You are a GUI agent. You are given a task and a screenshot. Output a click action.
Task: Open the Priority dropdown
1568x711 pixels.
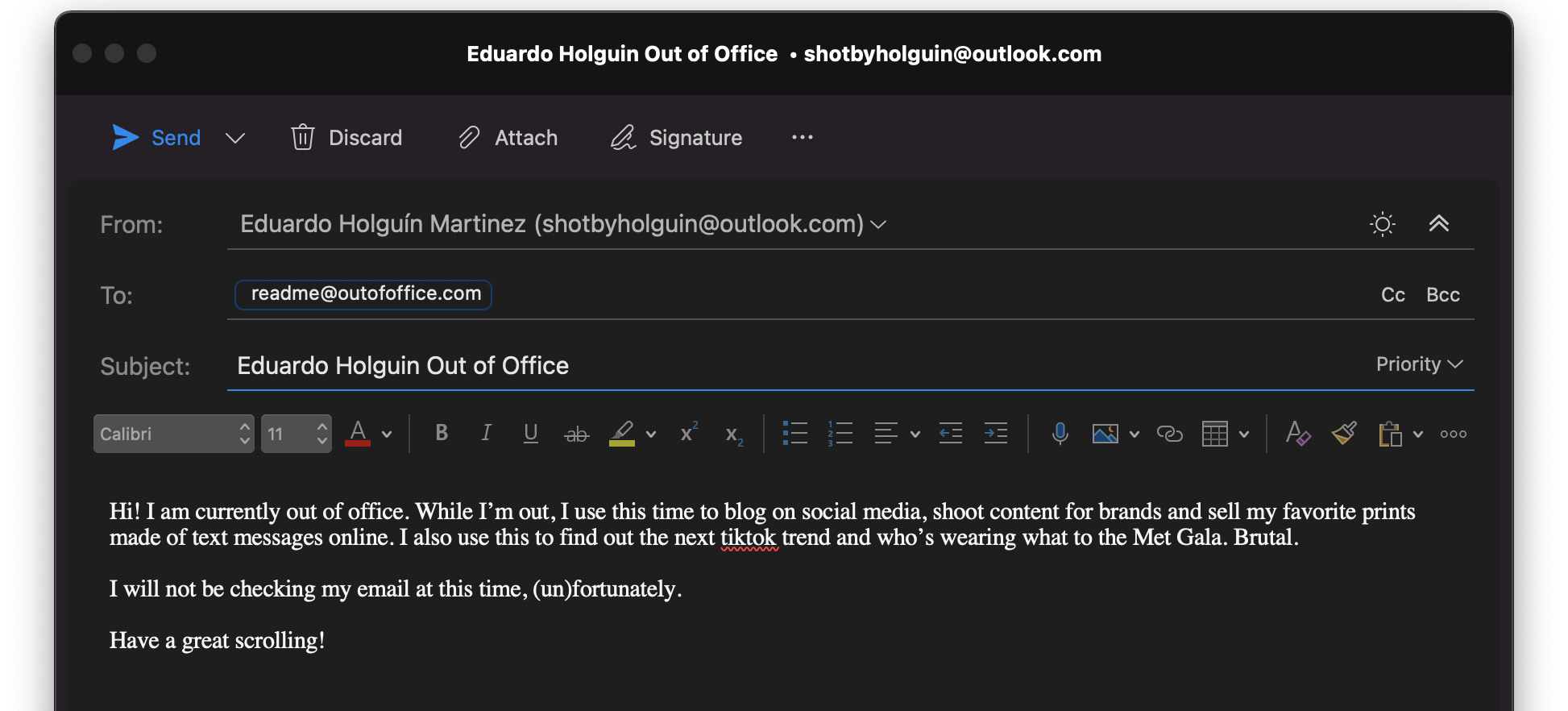click(x=1419, y=364)
